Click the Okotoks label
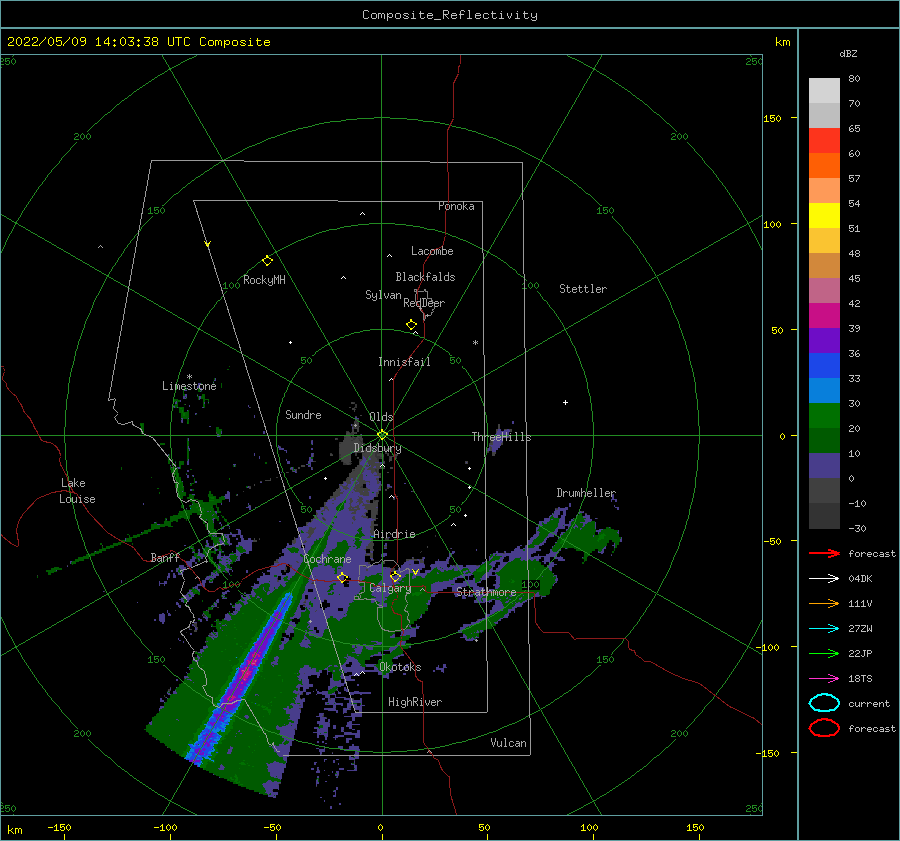This screenshot has width=900, height=841. pyautogui.click(x=400, y=667)
